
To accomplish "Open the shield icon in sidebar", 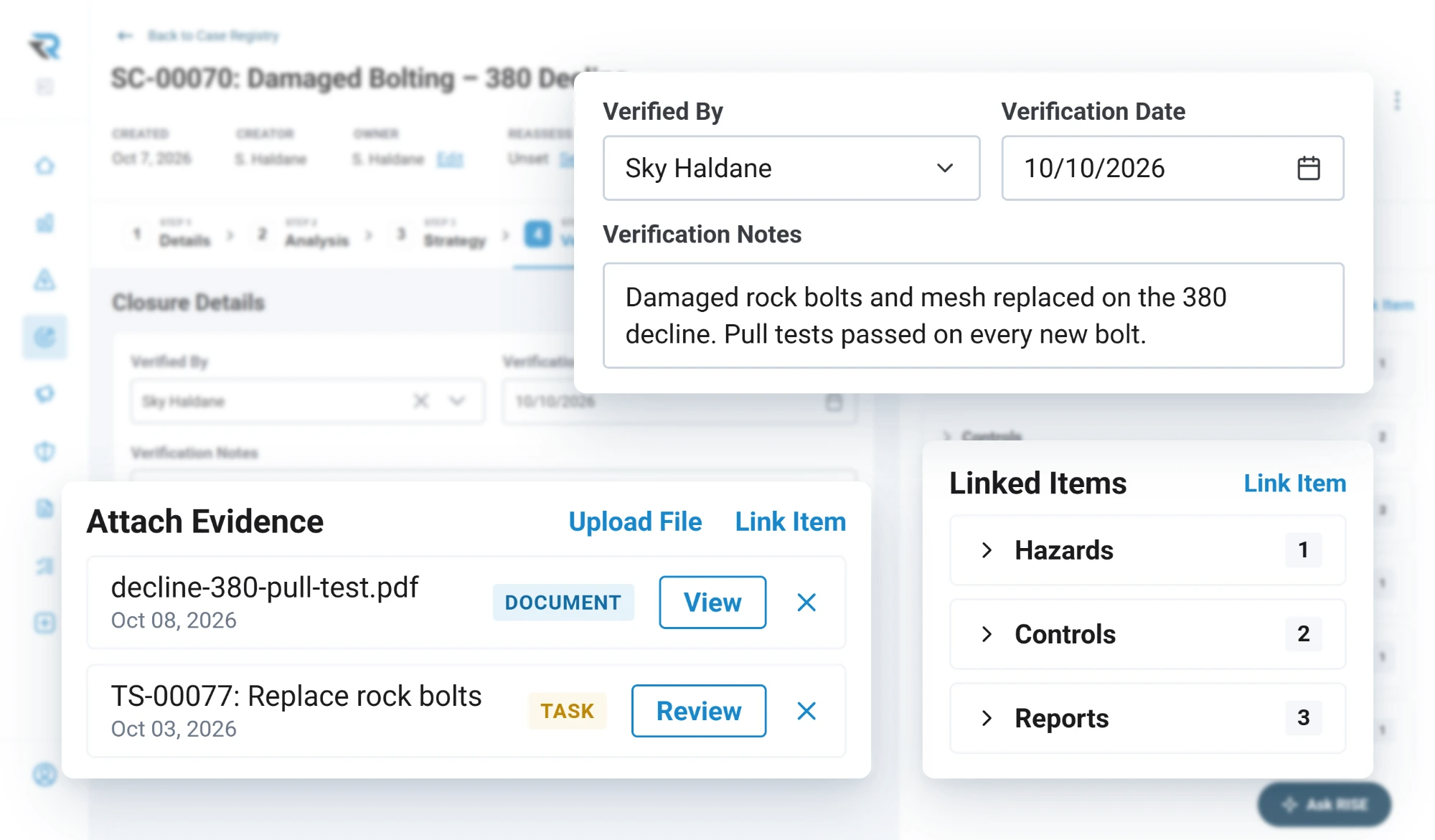I will (45, 451).
